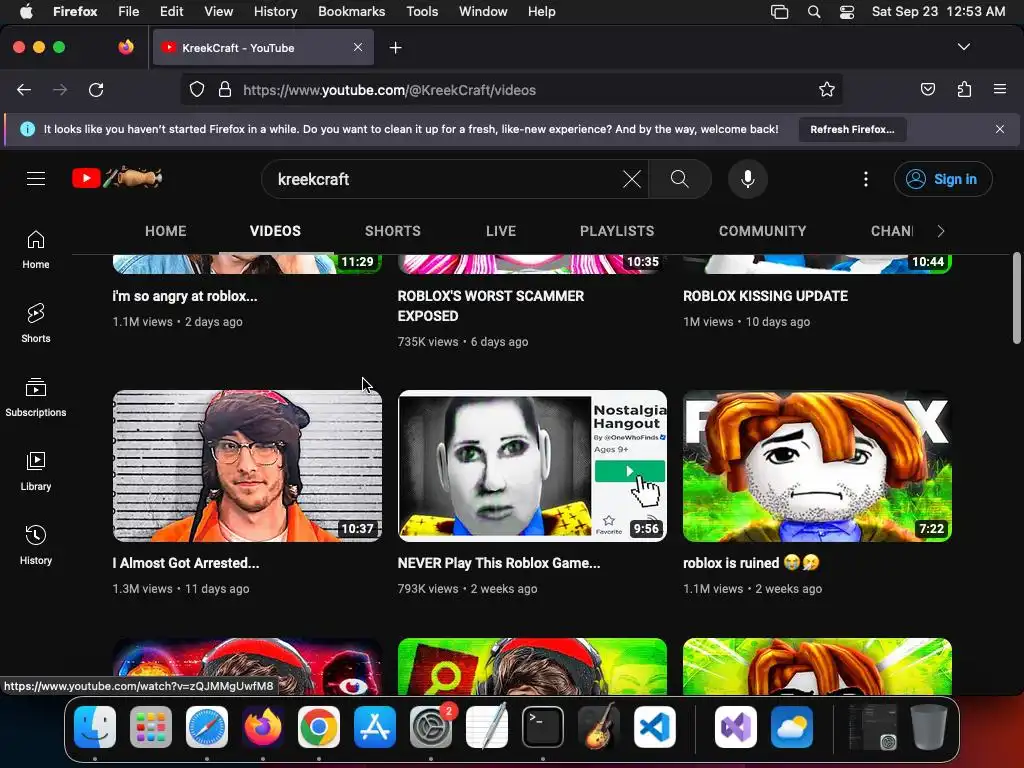Click "1.3M views" under I Almost Got Arrested
Screen dimensions: 1024x768
pyautogui.click(x=142, y=588)
